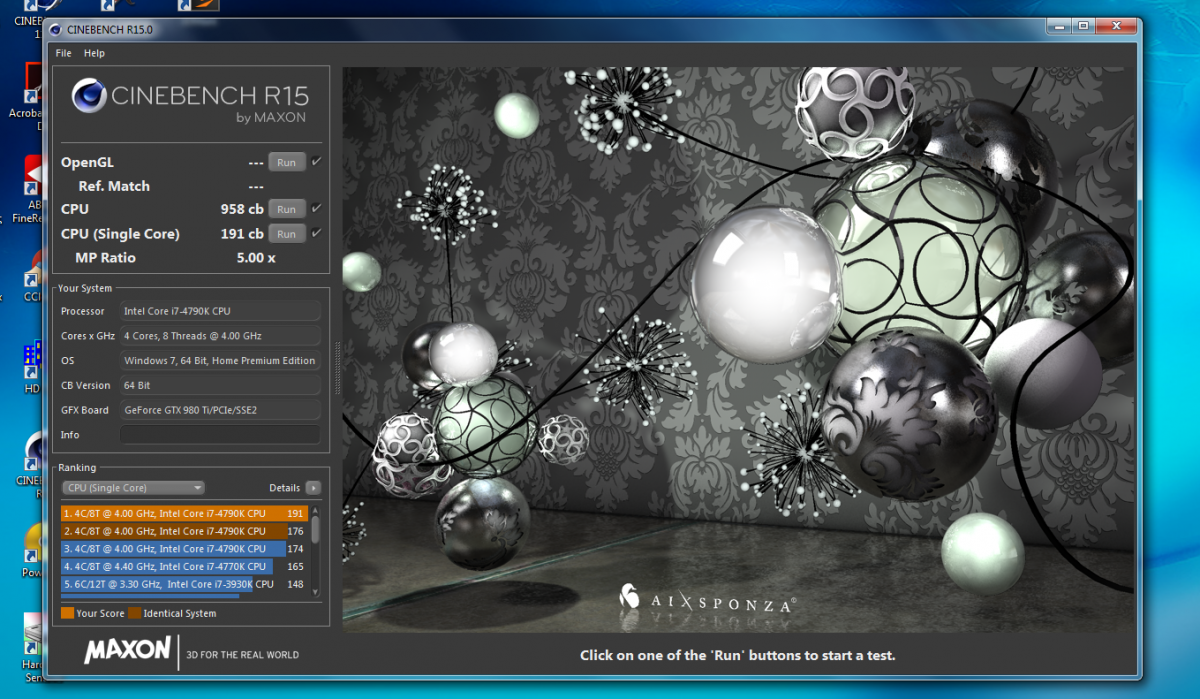Click the Hard Disk Sentinel desktop shortcut
This screenshot has height=699, width=1200.
(33, 648)
